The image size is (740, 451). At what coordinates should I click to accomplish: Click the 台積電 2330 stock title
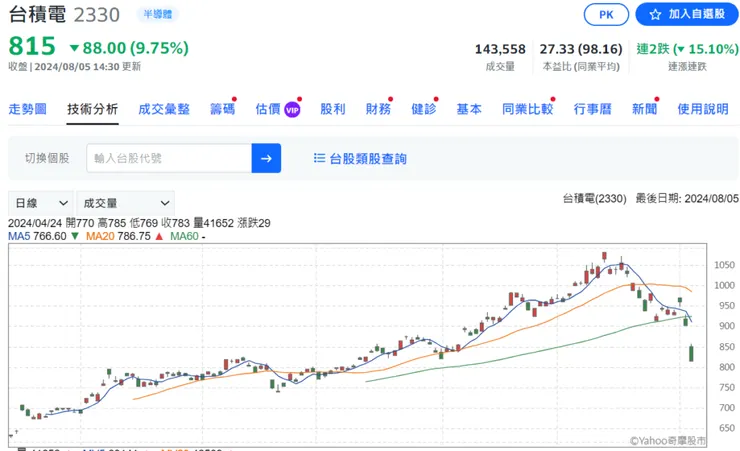64,14
